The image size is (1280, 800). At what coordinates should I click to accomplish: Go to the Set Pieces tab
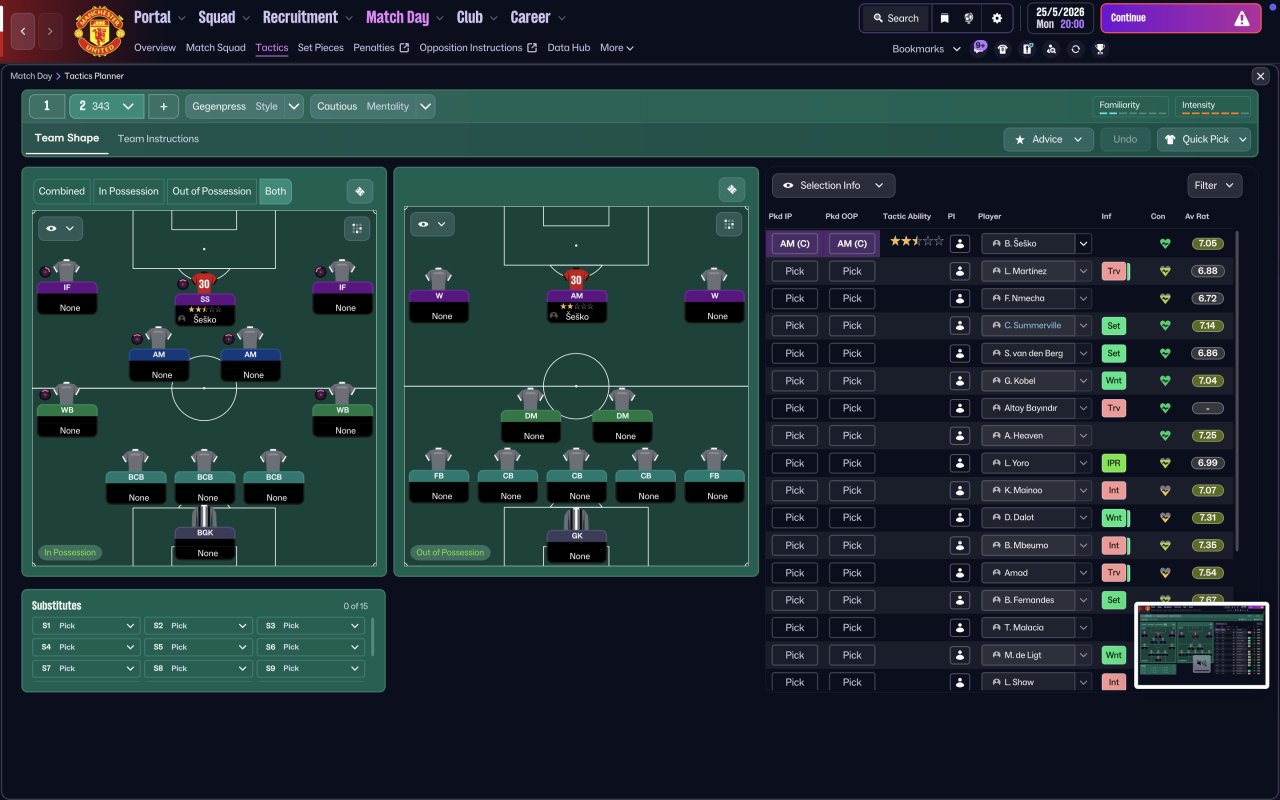pyautogui.click(x=320, y=47)
